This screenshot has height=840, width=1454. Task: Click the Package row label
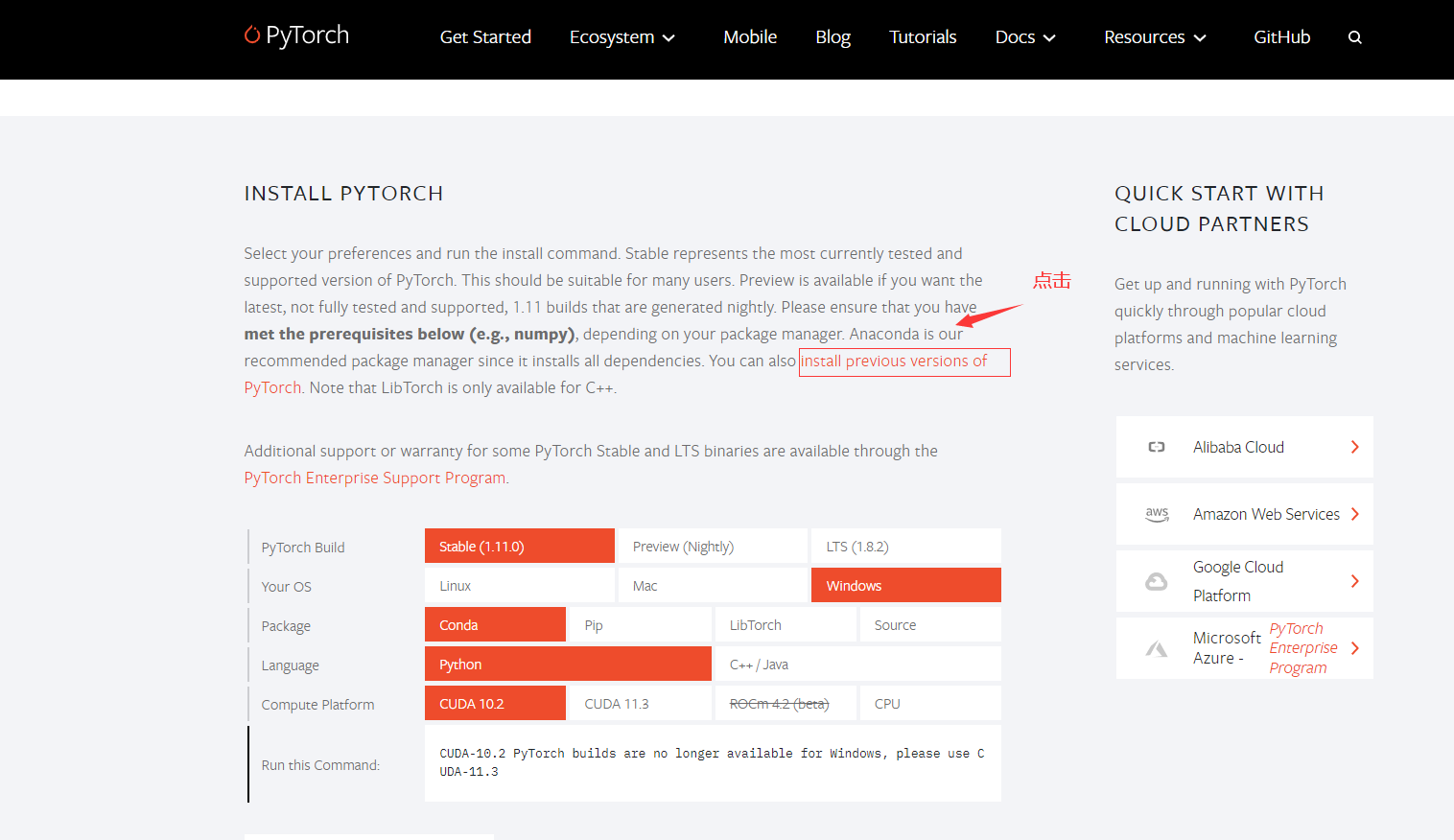coord(286,626)
